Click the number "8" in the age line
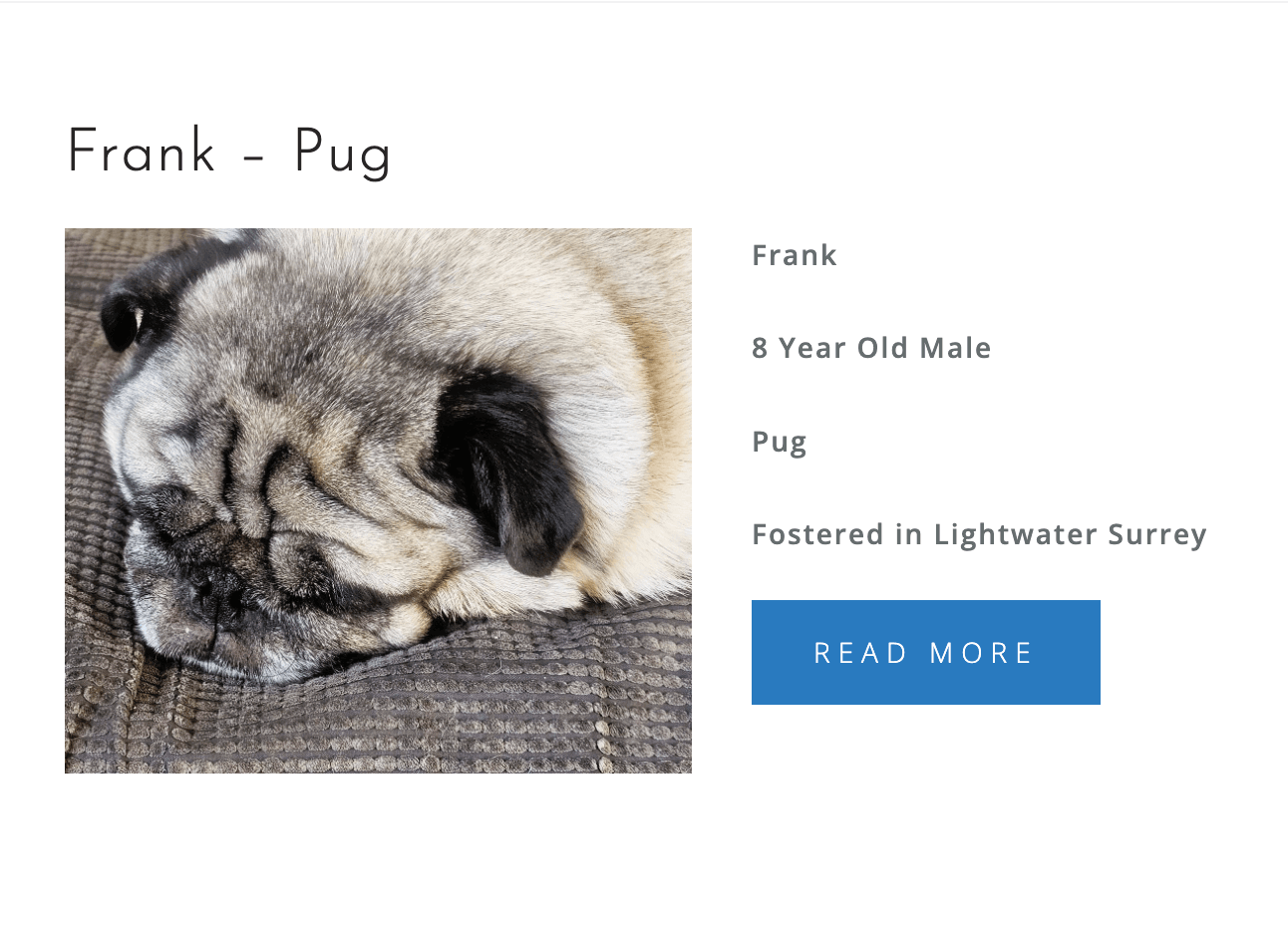The height and width of the screenshot is (937, 1288). [761, 348]
